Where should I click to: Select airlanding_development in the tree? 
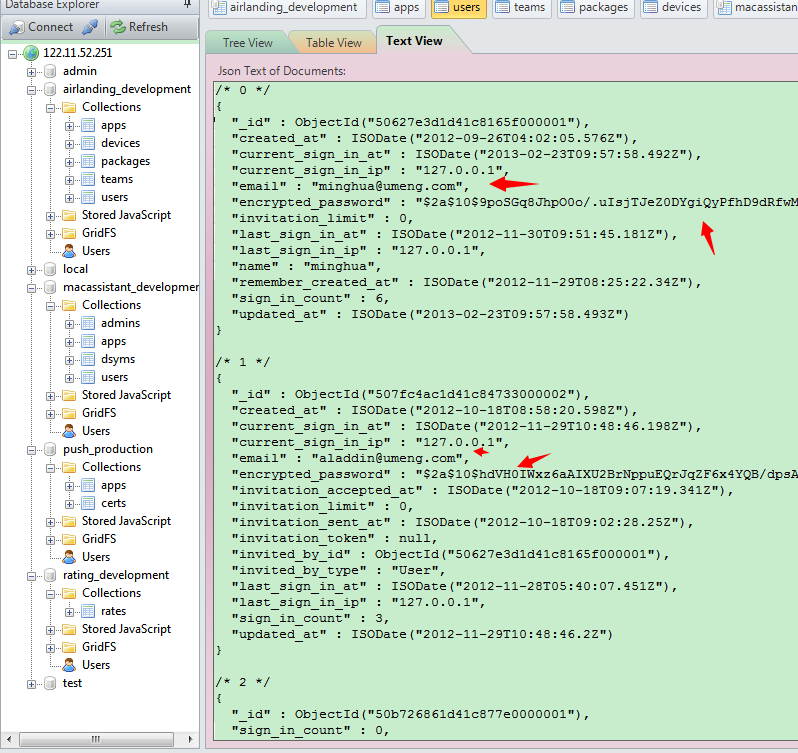point(127,89)
